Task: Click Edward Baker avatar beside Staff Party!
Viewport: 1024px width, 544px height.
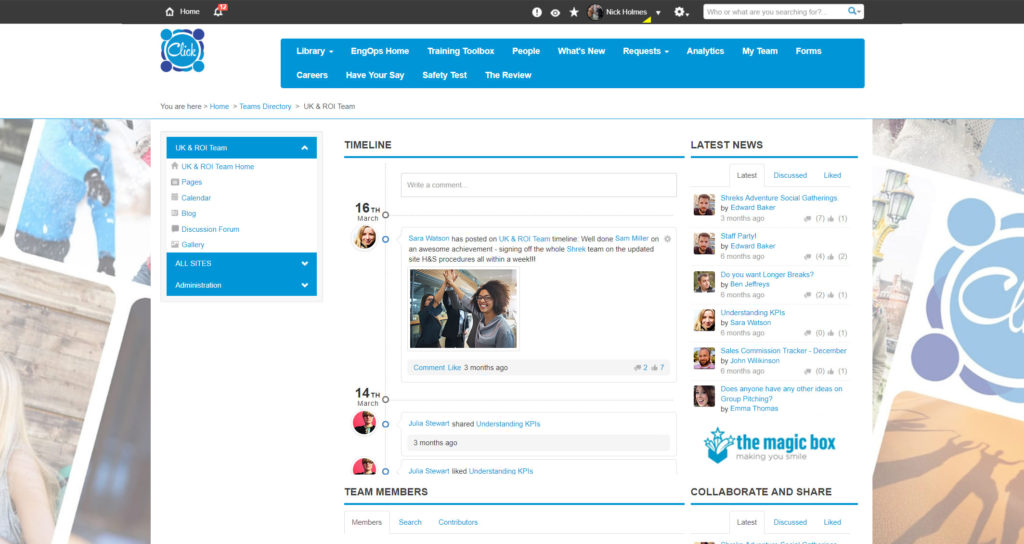Action: click(704, 244)
